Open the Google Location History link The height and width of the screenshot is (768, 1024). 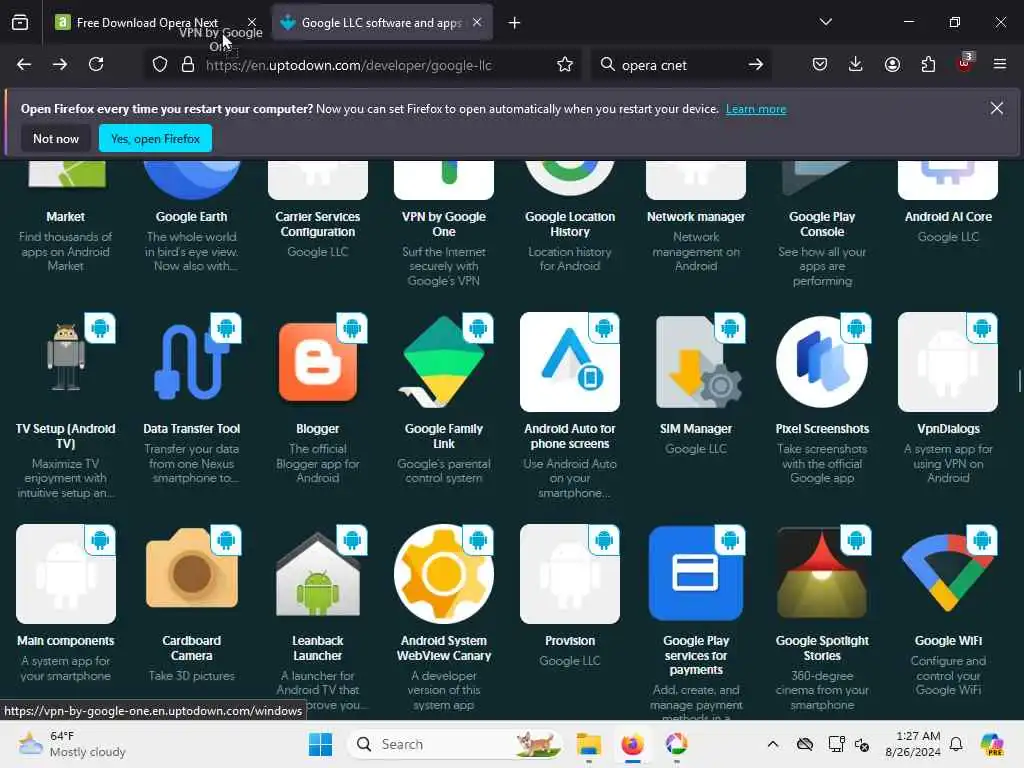569,224
